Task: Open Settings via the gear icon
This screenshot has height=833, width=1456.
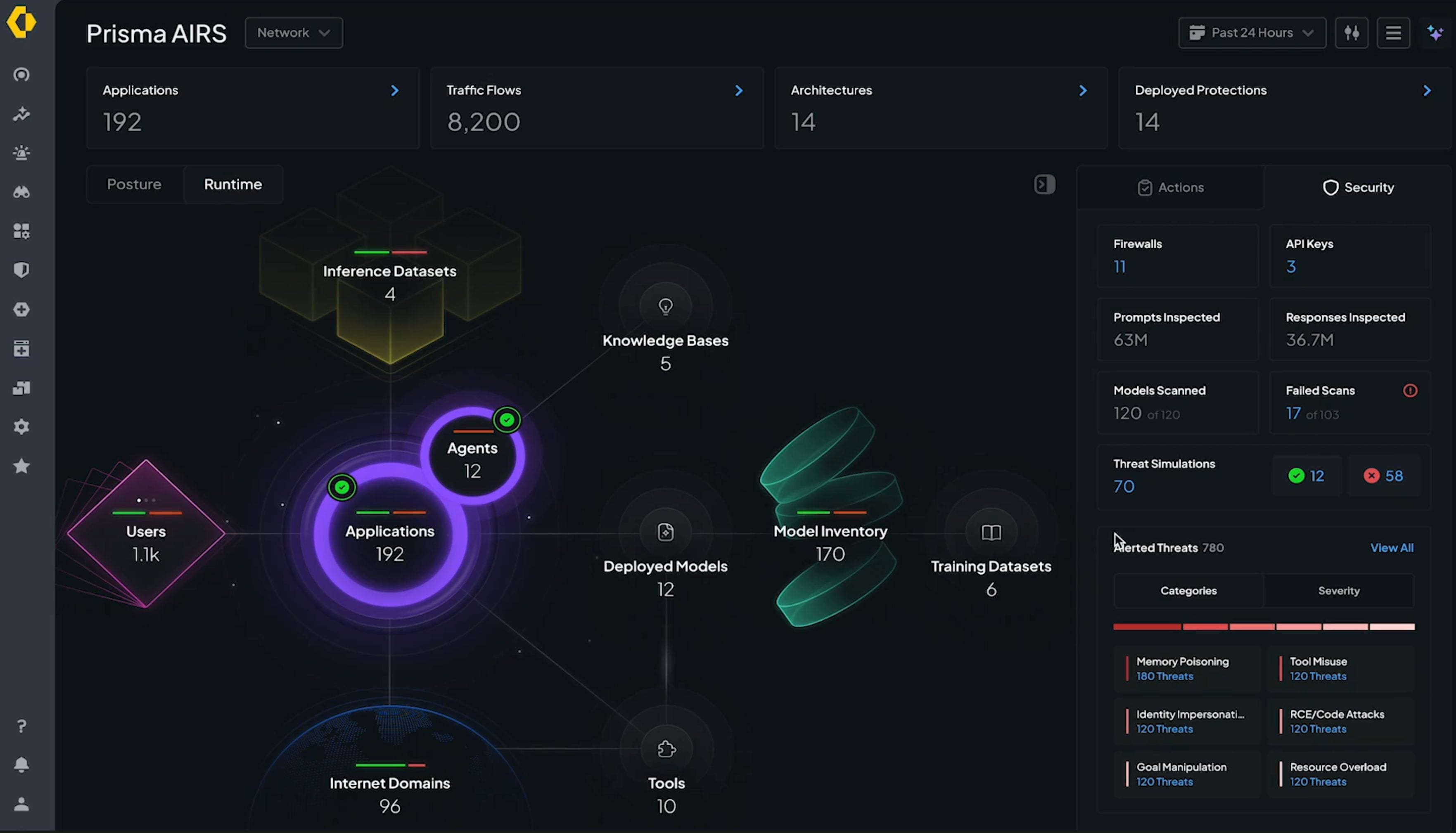Action: click(x=21, y=427)
